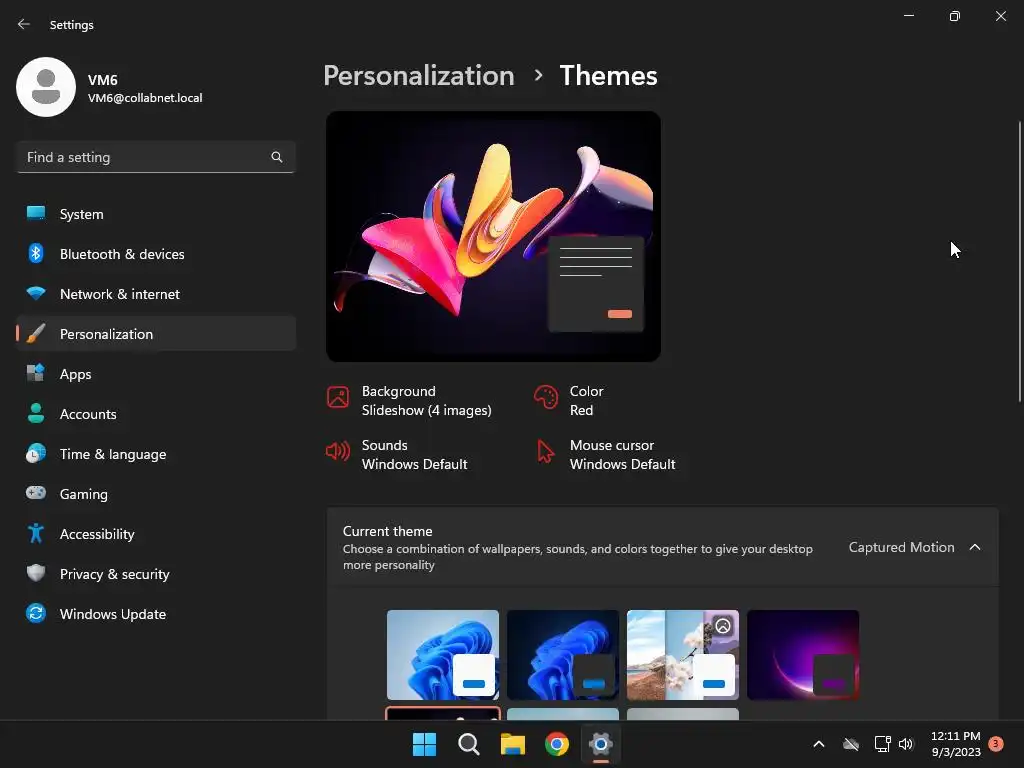
Task: Open taskbar Search
Action: (469, 744)
